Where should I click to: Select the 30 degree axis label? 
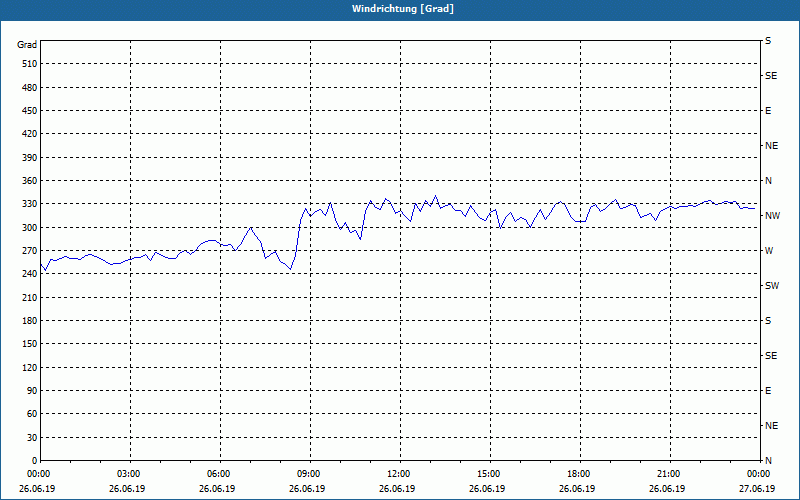[x=32, y=438]
